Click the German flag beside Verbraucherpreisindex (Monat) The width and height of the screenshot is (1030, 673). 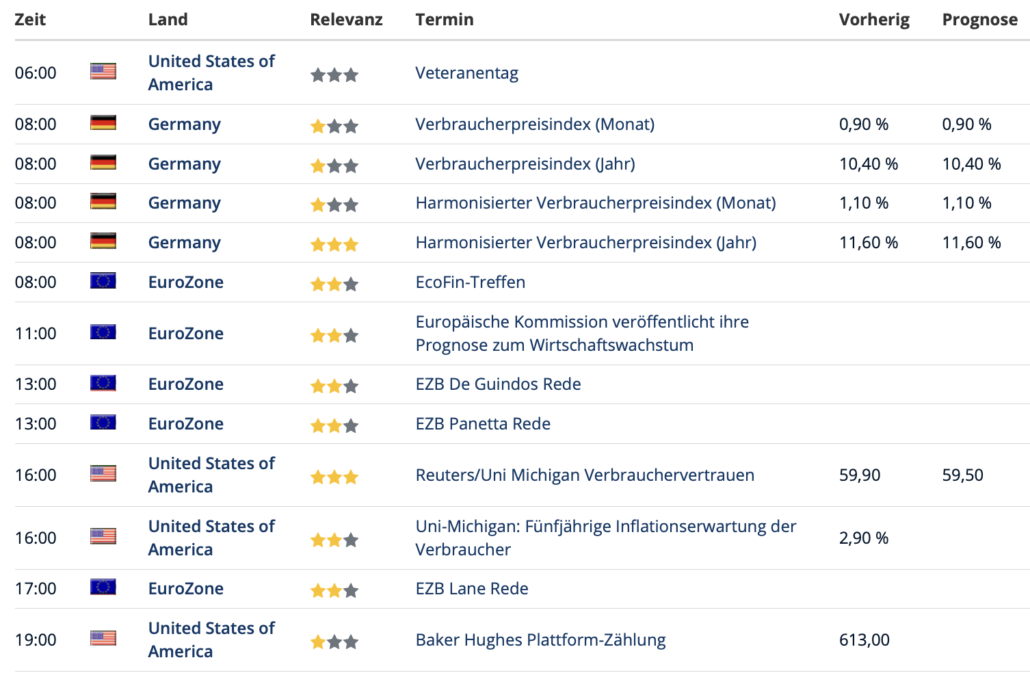coord(103,123)
